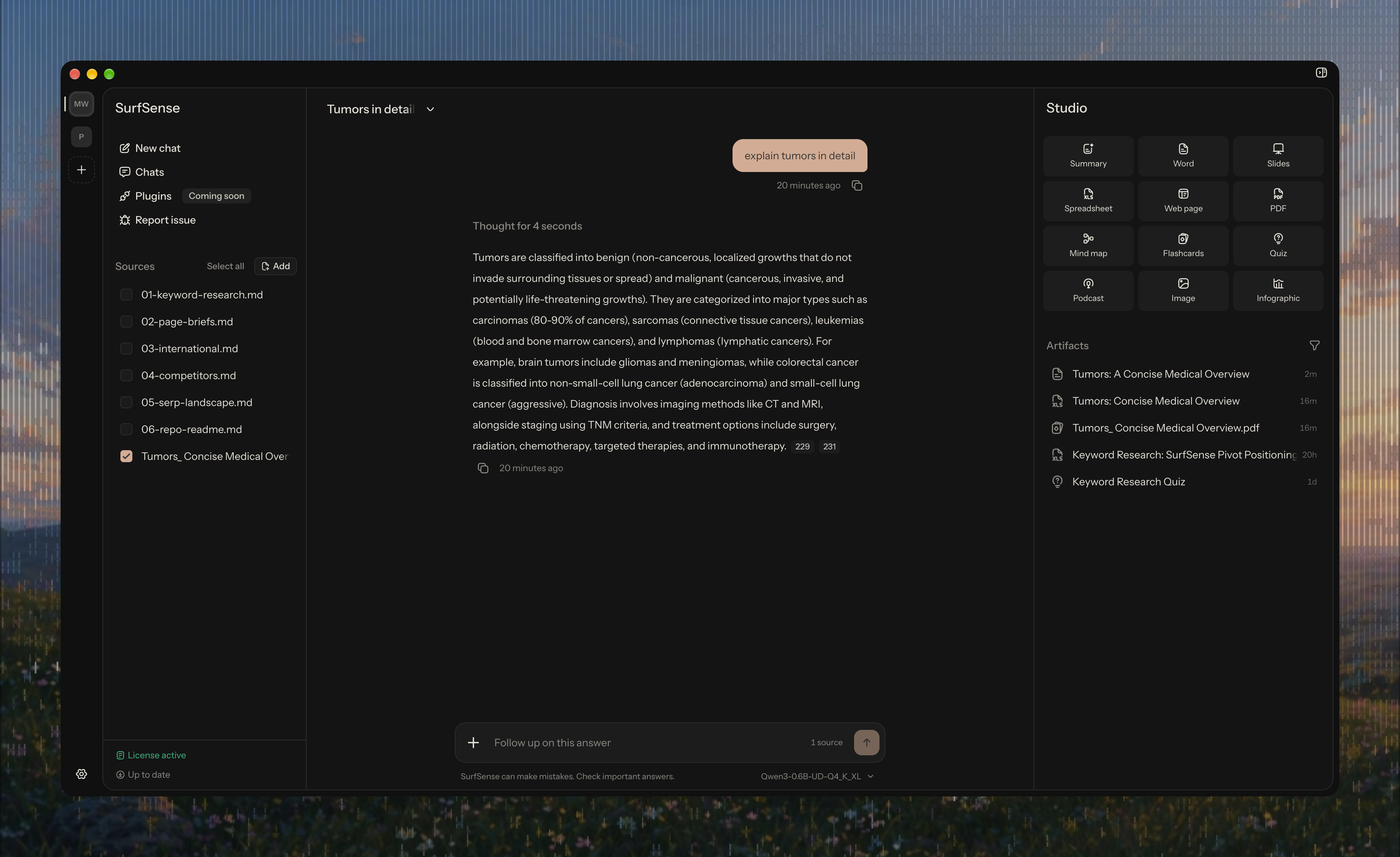Generate a Summary in Studio

1087,156
